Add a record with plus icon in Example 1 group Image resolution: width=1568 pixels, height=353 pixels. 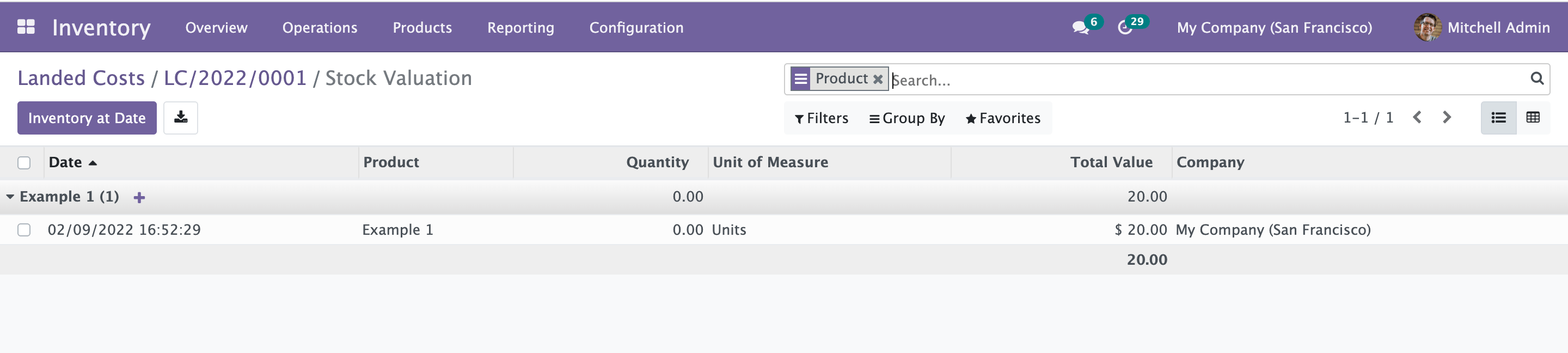139,197
